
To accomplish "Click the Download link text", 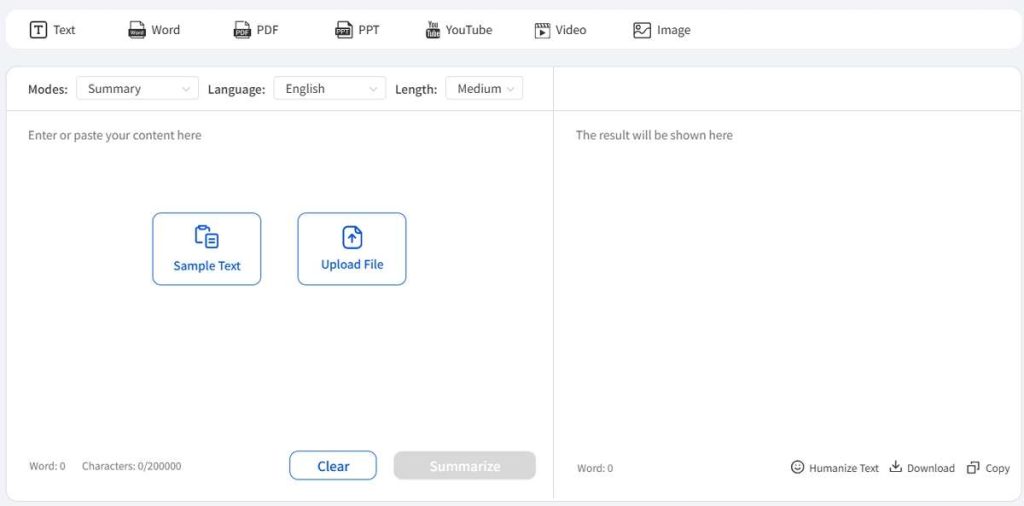I will pyautogui.click(x=931, y=468).
